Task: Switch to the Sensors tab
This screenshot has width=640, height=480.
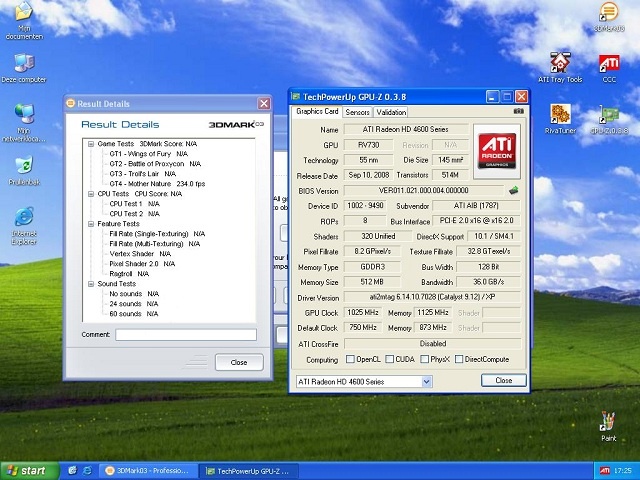Action: (357, 112)
